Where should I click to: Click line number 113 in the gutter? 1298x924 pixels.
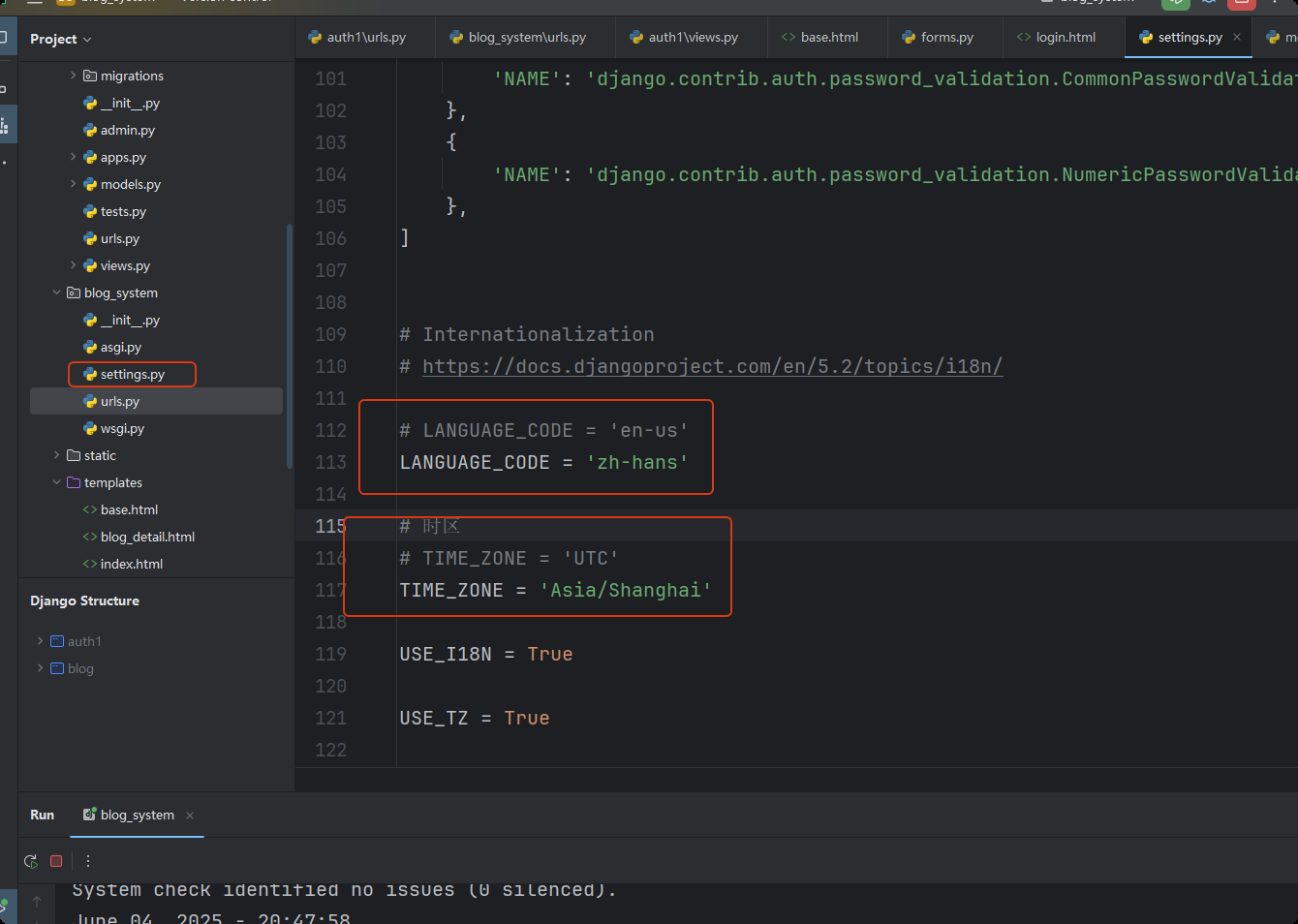click(330, 462)
